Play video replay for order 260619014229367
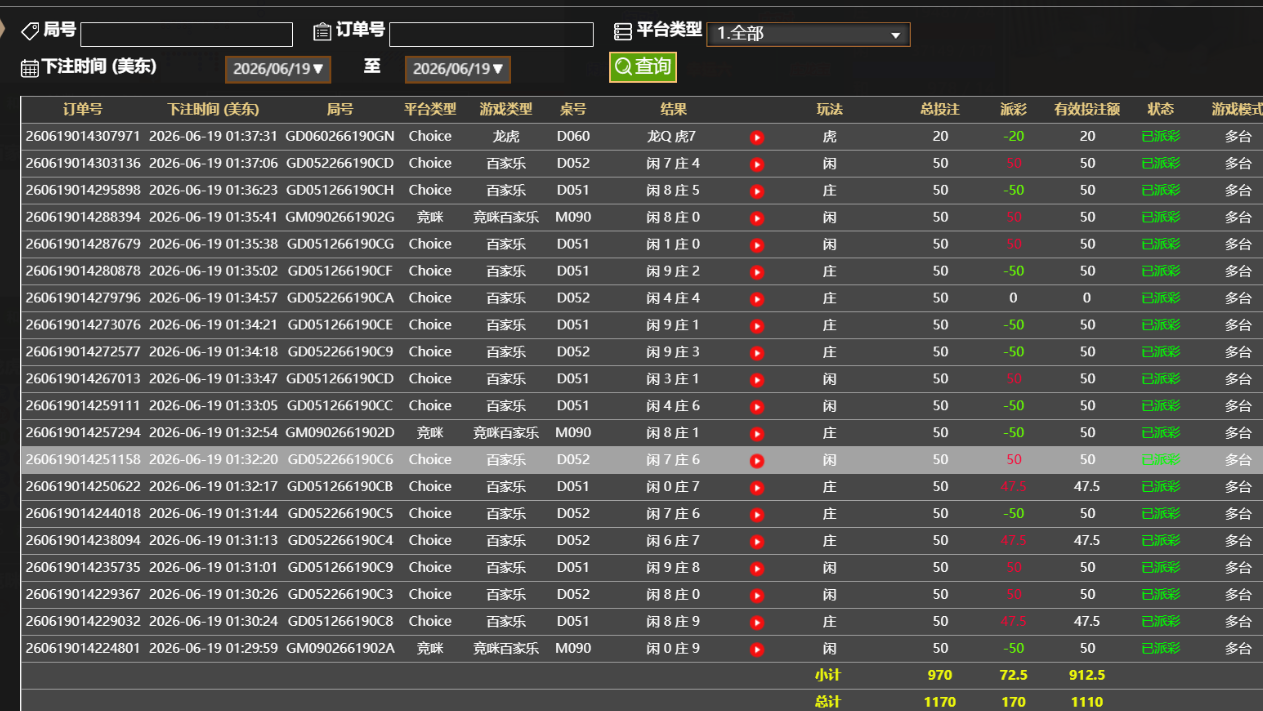The width and height of the screenshot is (1263, 711). (757, 596)
